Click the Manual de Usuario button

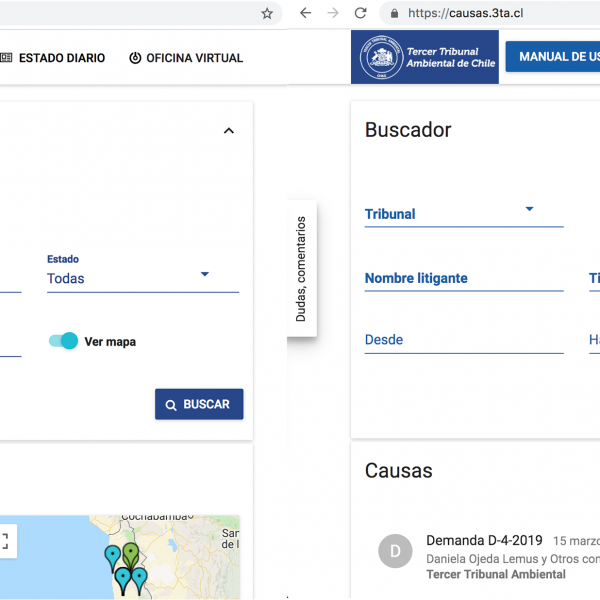coord(553,57)
